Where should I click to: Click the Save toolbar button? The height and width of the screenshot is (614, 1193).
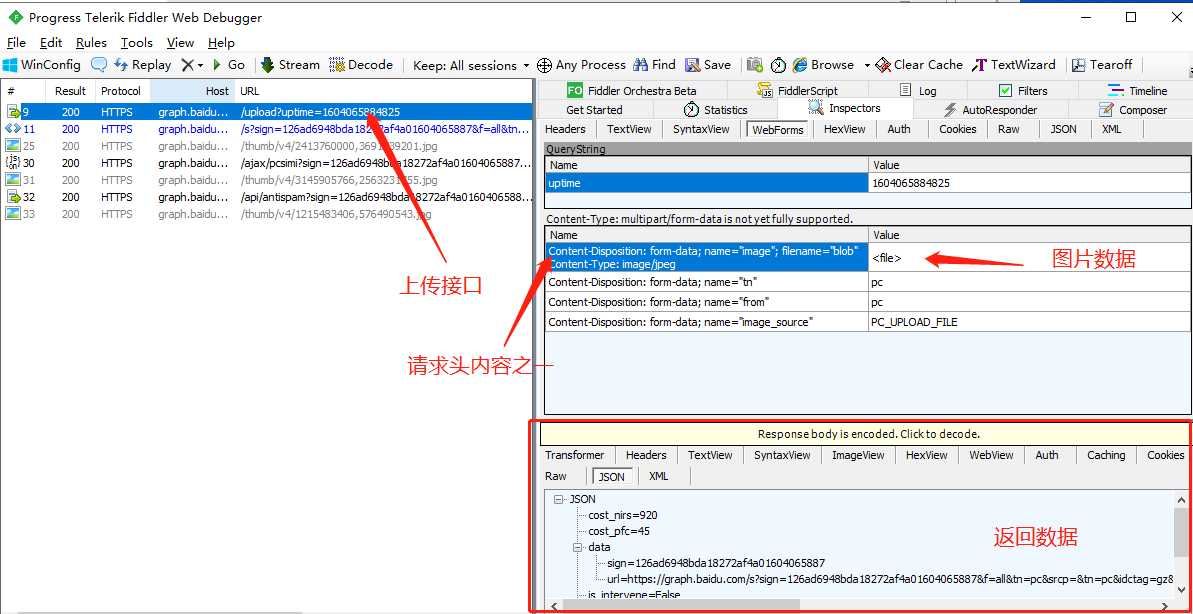point(708,65)
